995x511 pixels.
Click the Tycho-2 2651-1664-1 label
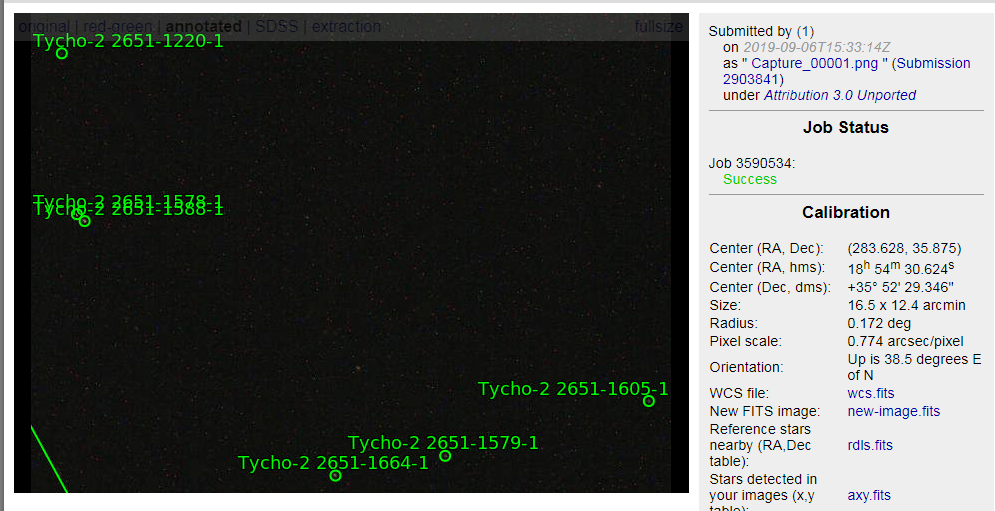pos(333,463)
